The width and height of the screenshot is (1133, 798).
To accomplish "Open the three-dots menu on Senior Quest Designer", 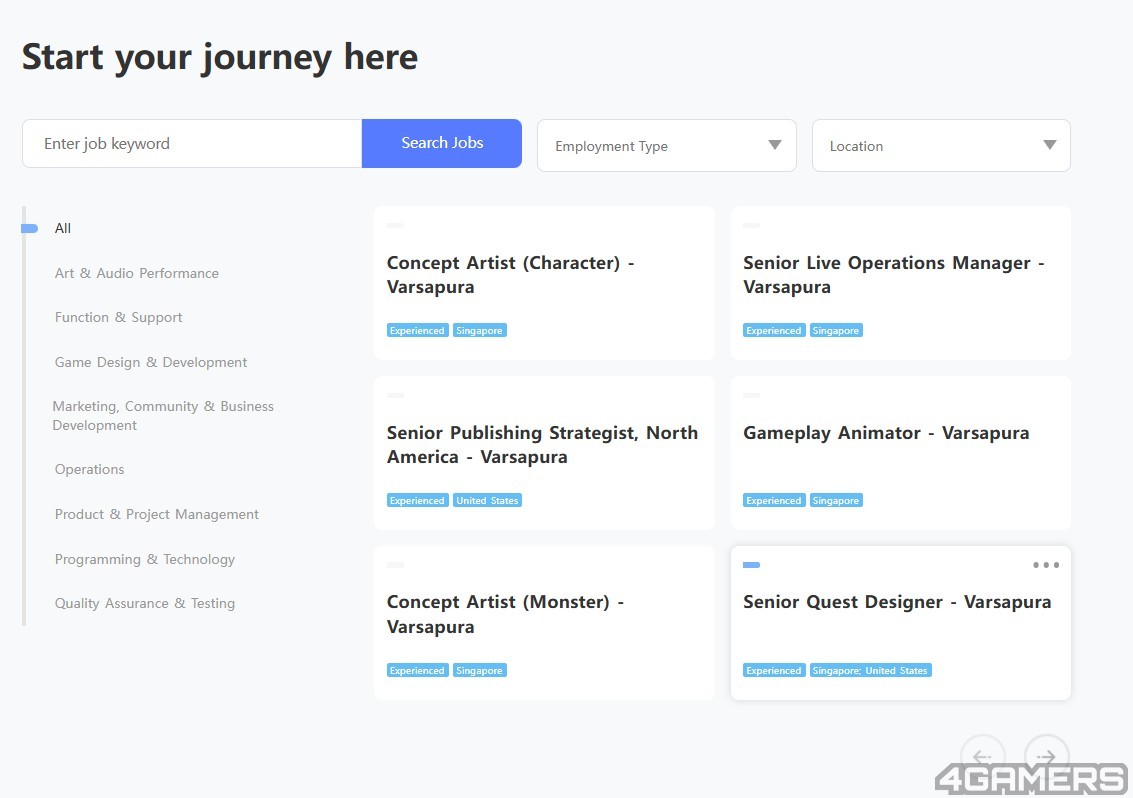I will (x=1045, y=565).
